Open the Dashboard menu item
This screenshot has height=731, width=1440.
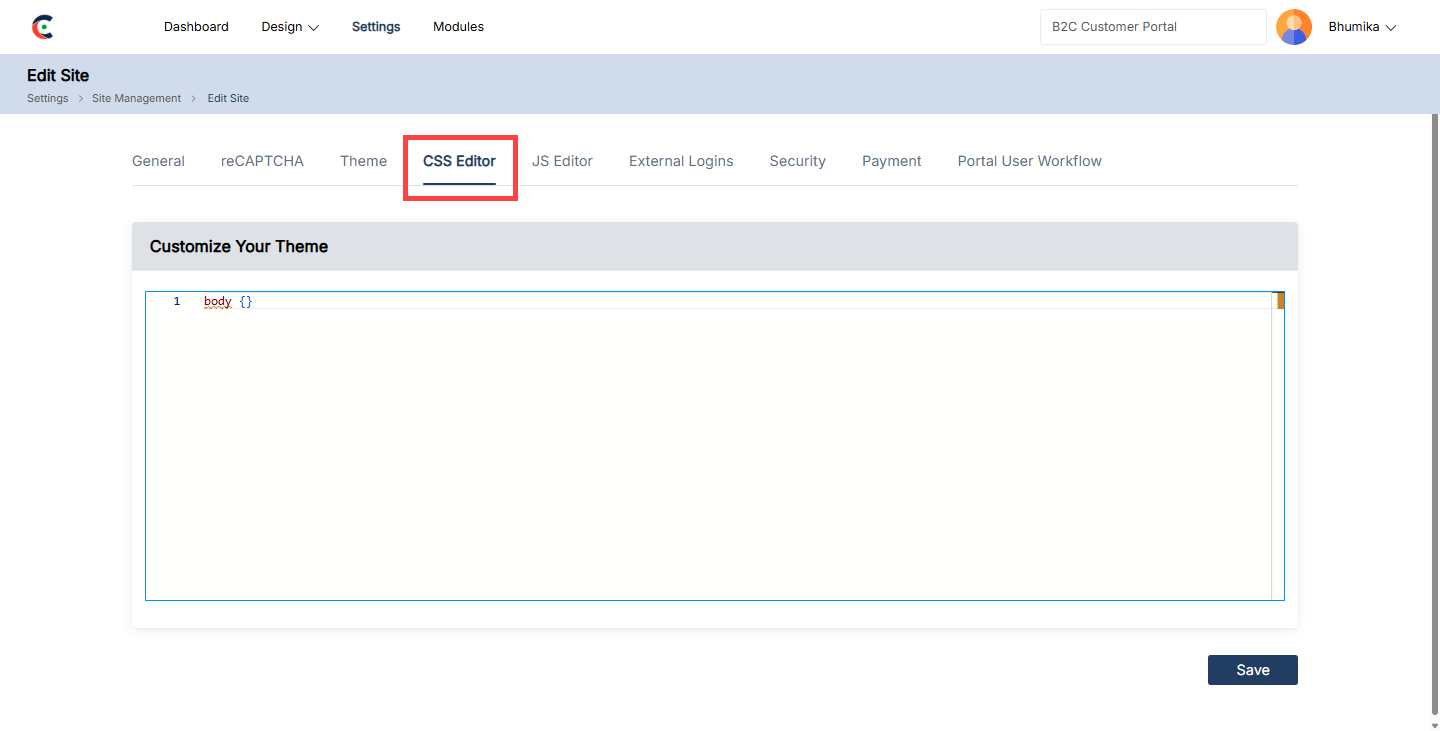[196, 27]
